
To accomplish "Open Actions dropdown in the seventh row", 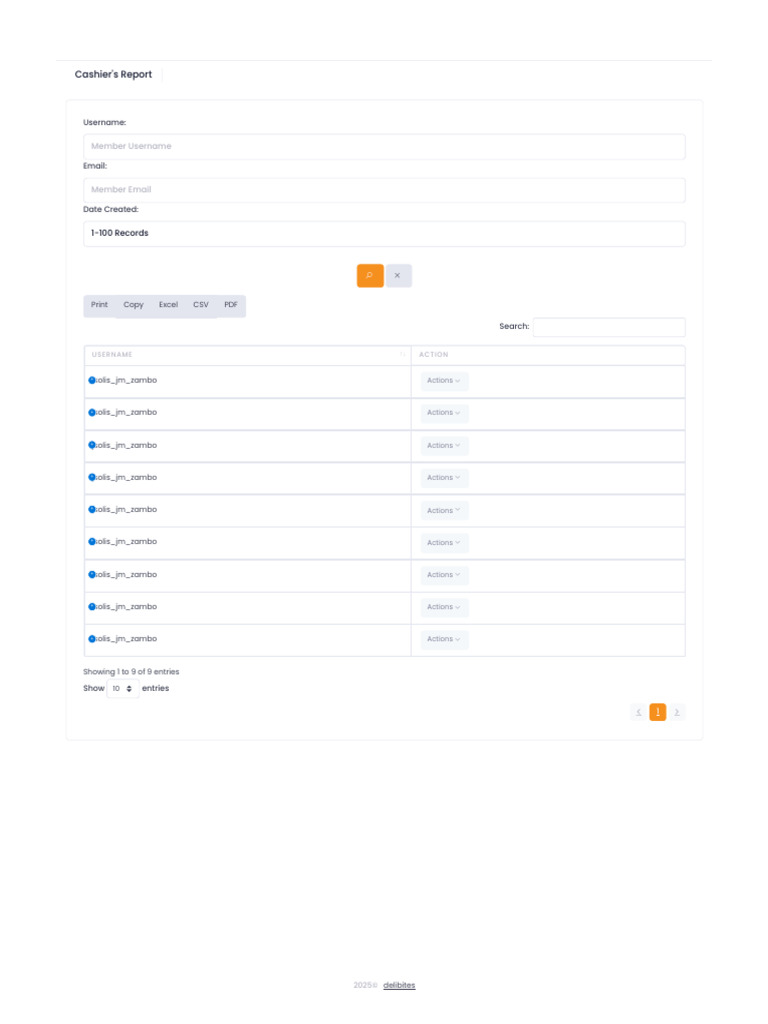I will 444,575.
